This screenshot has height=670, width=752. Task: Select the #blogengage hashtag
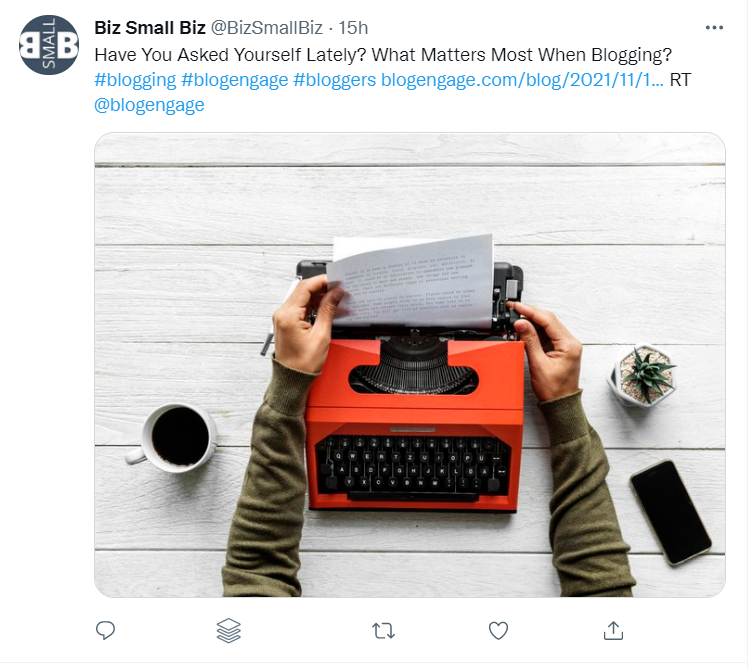[x=234, y=80]
